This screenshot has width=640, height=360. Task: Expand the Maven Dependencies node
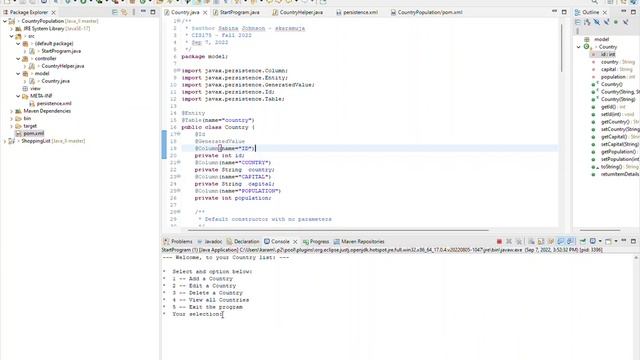11,111
